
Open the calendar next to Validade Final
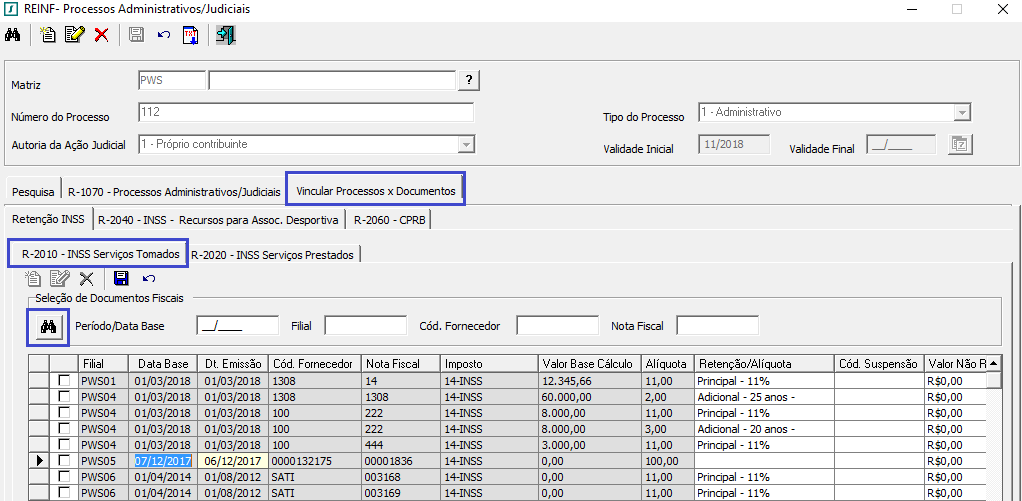[x=959, y=145]
